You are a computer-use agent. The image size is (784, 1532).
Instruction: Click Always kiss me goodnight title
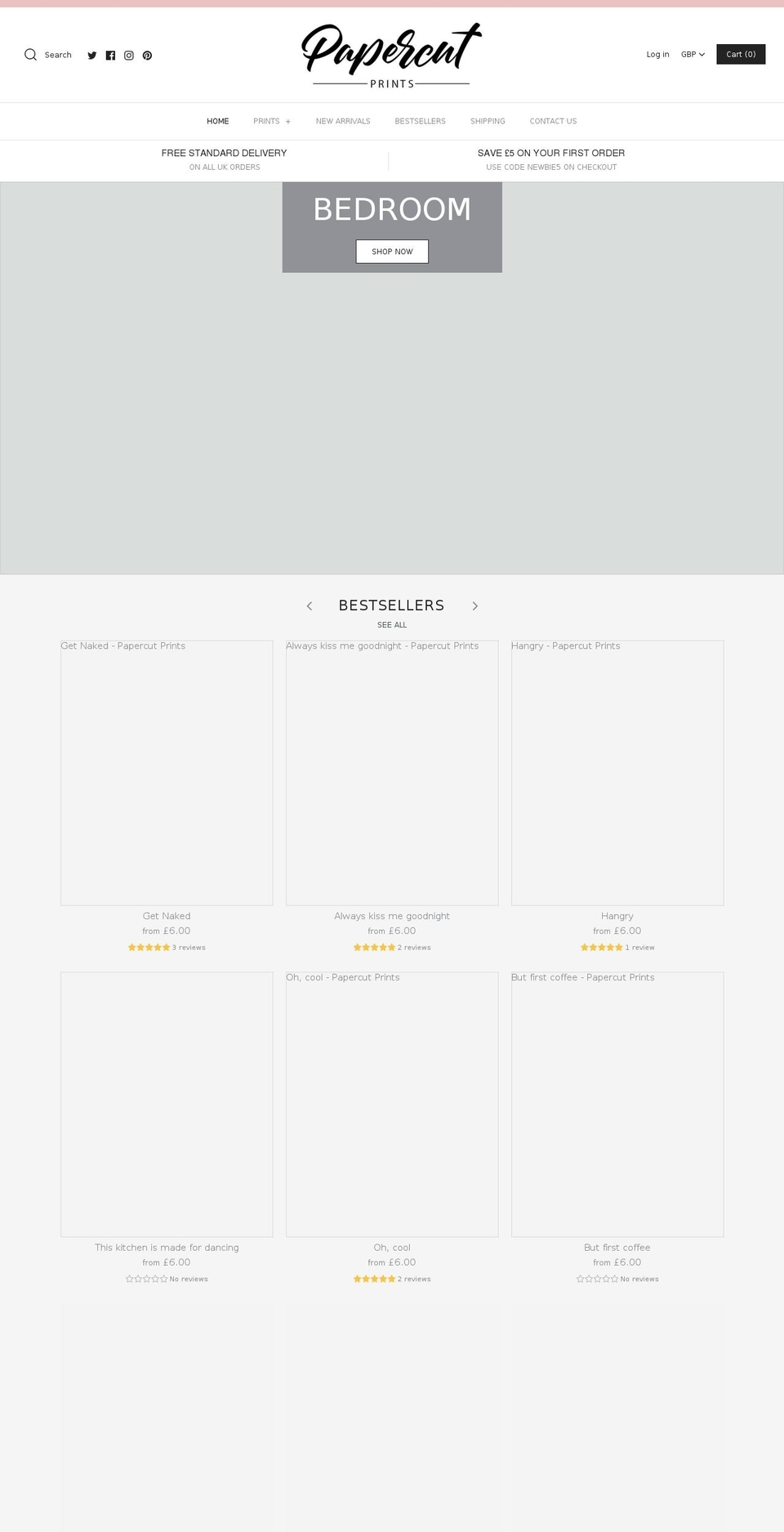[x=392, y=916]
